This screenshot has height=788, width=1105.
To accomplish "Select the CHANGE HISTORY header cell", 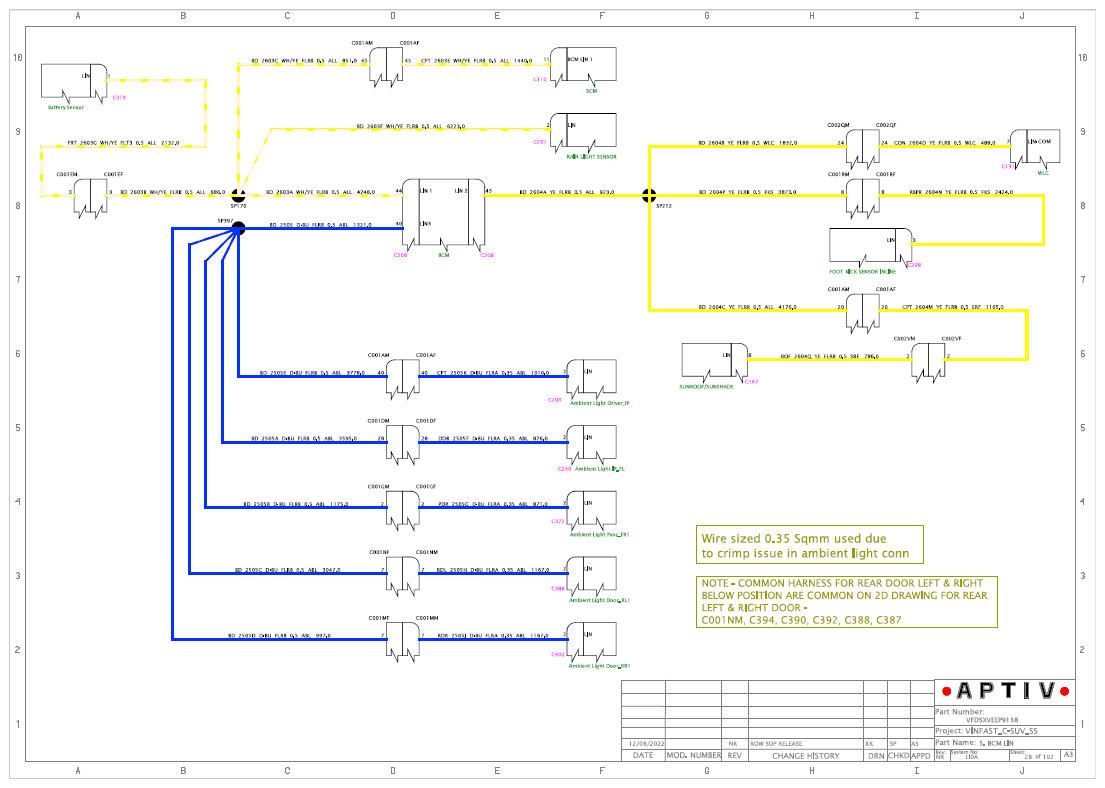I will click(805, 756).
